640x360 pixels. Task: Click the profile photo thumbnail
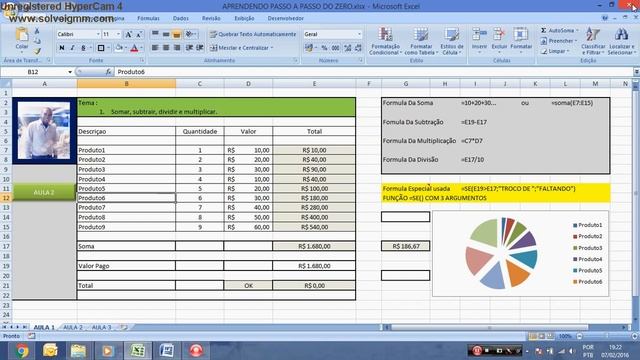[44, 131]
